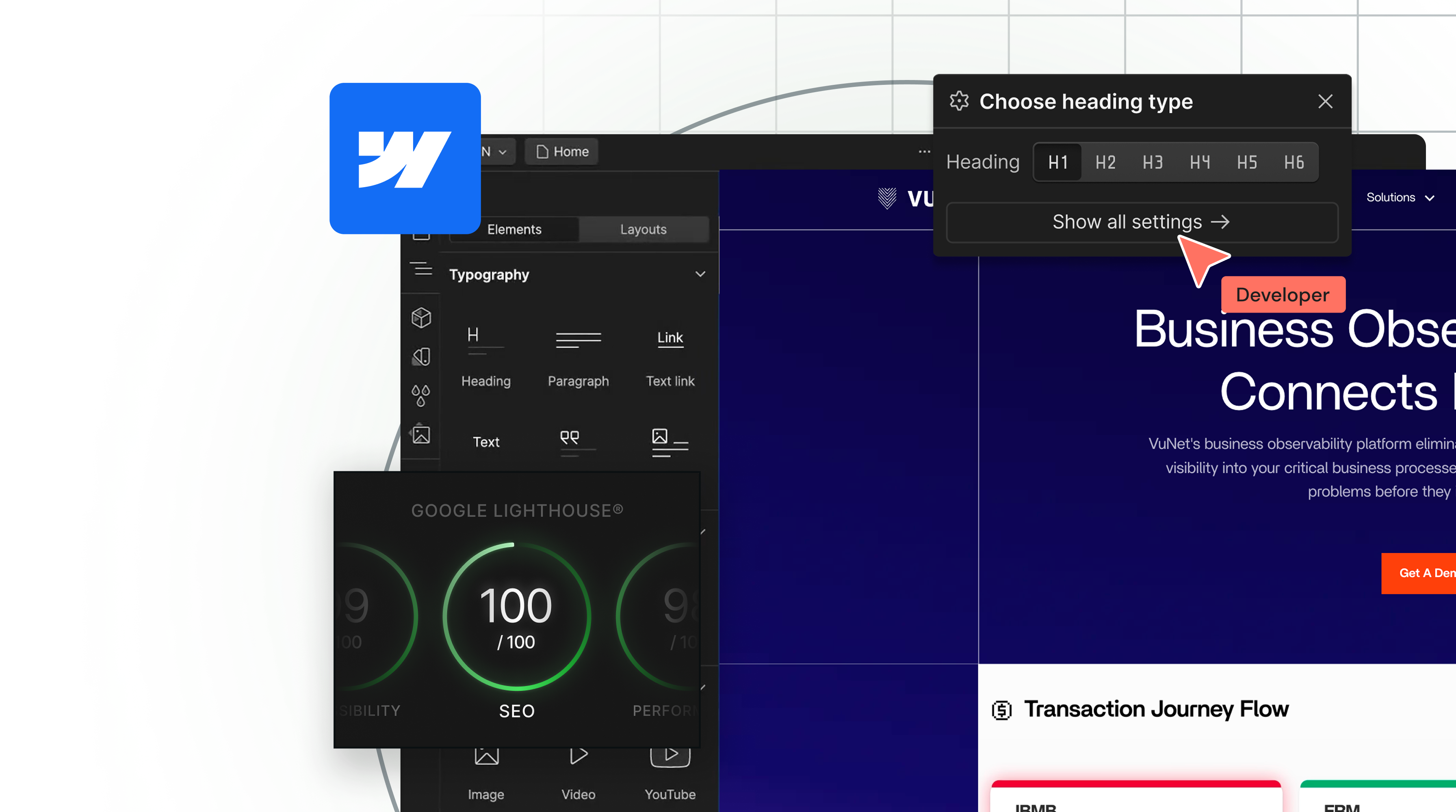Select H1 heading type
Viewport: 1456px width, 812px height.
(x=1058, y=163)
